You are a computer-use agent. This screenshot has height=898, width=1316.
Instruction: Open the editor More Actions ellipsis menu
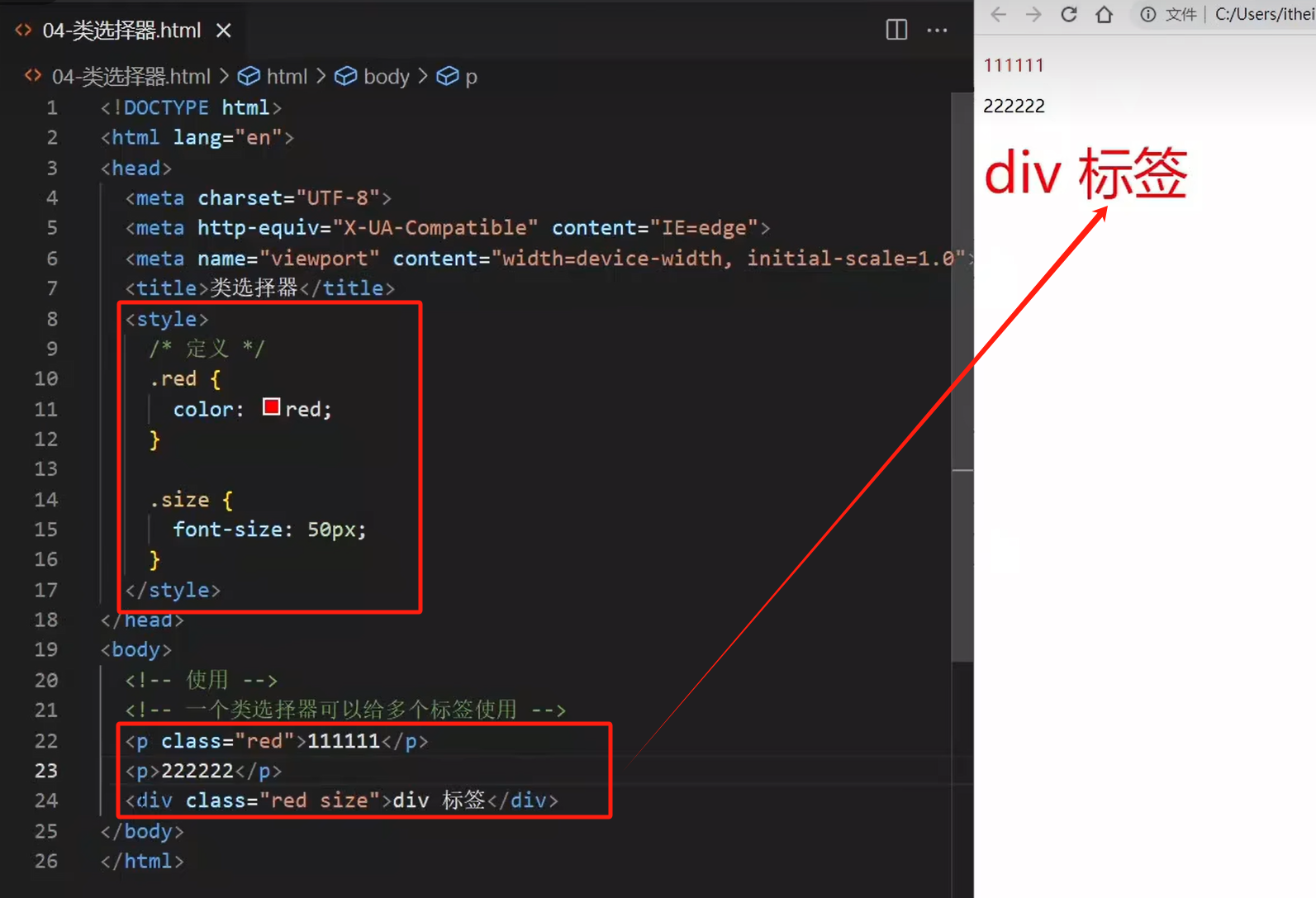click(x=937, y=30)
